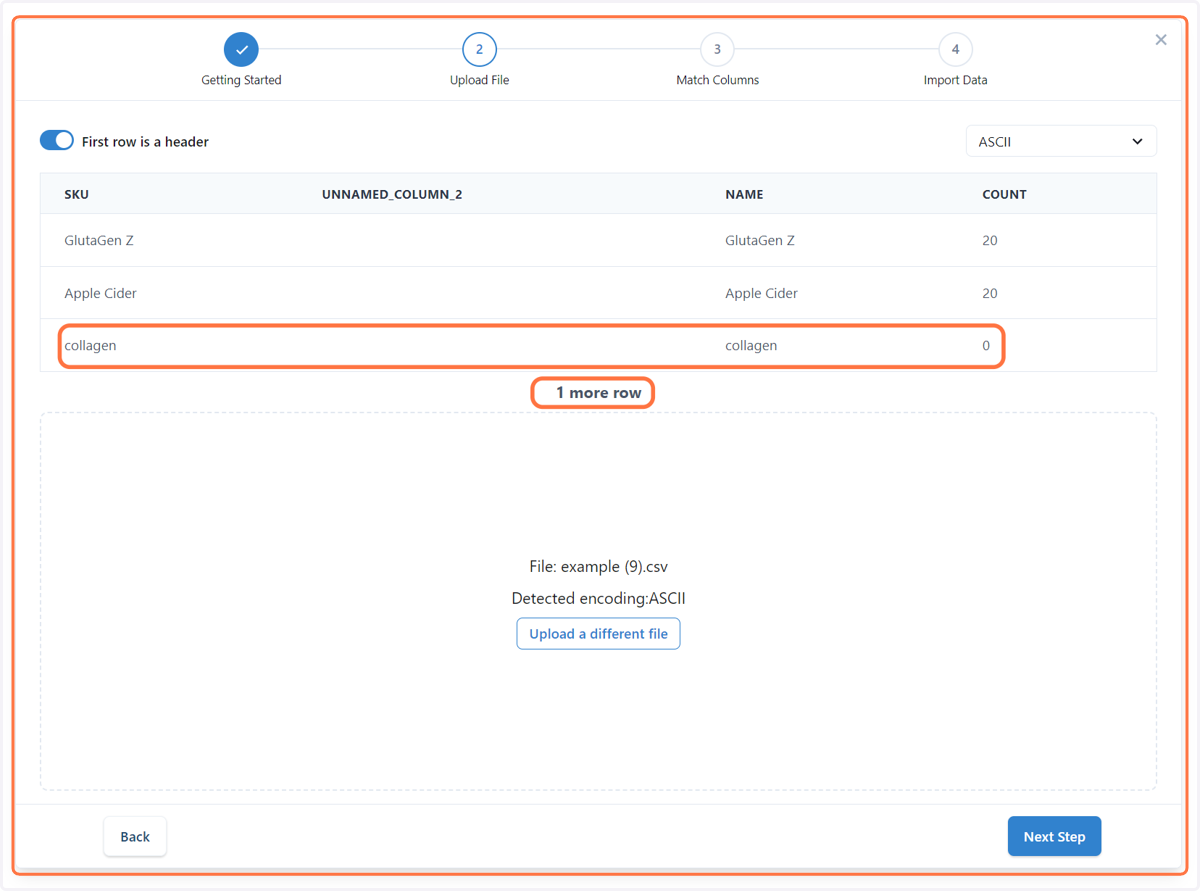The height and width of the screenshot is (891, 1200).
Task: Open the ASCII encoding dropdown
Action: (x=1061, y=141)
